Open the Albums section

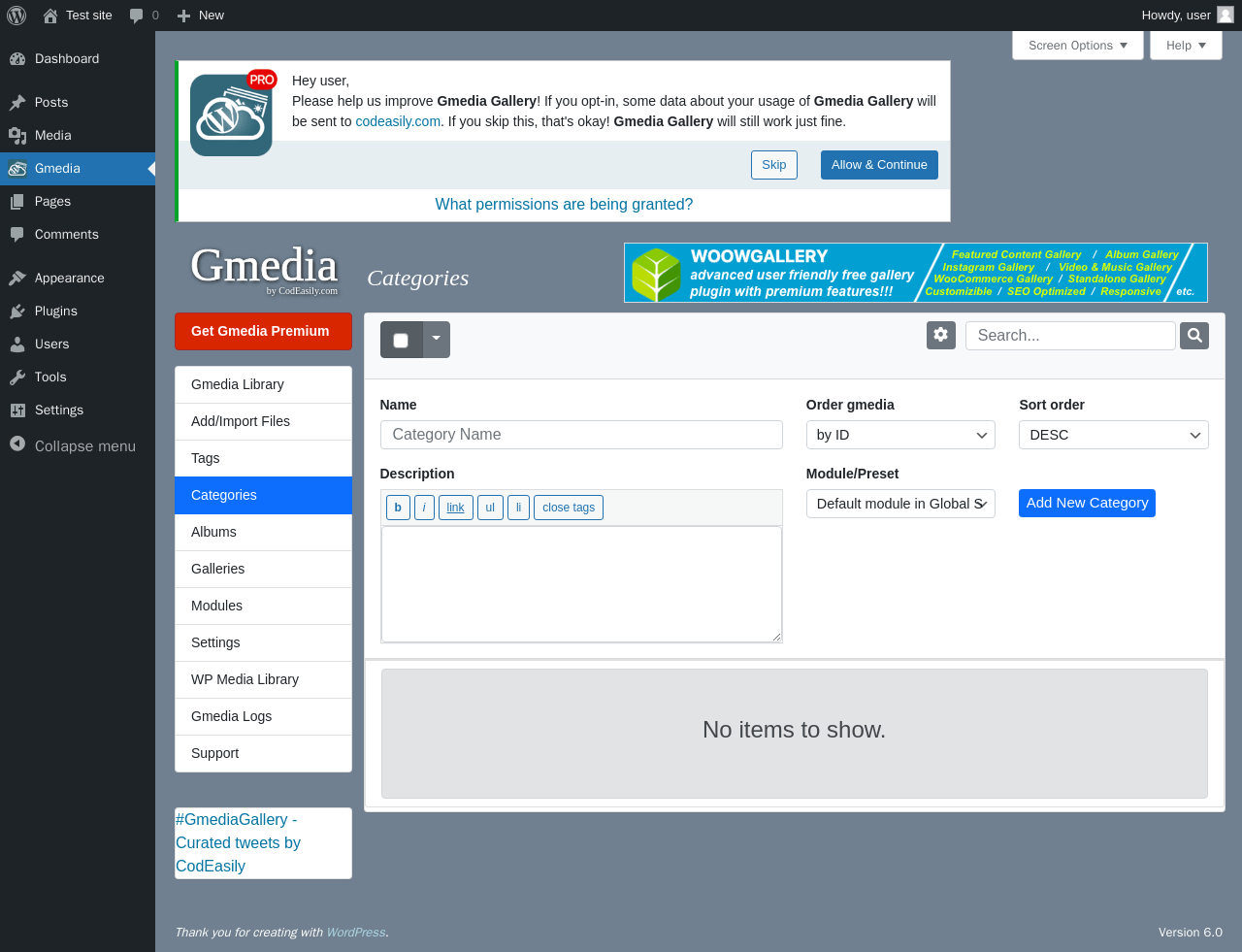click(263, 532)
